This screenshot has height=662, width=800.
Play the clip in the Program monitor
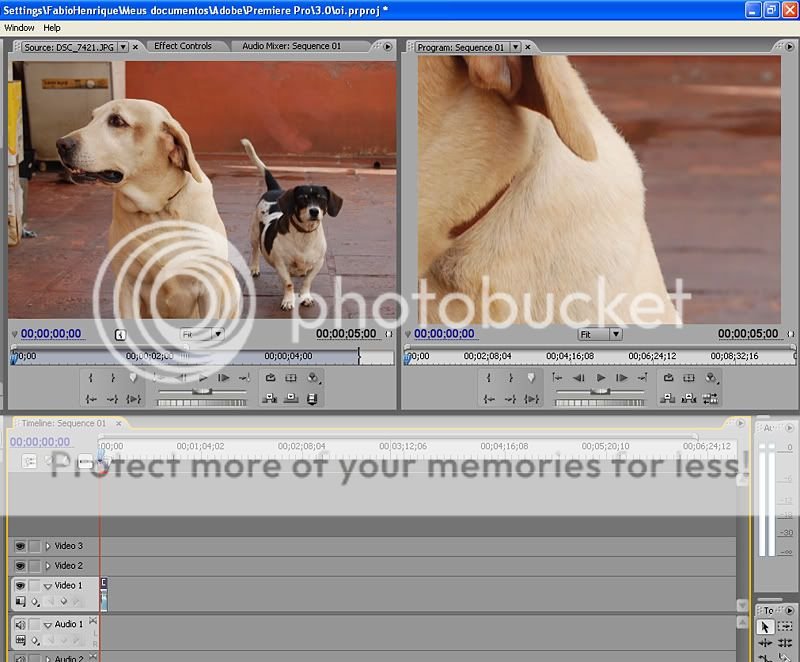tap(601, 378)
